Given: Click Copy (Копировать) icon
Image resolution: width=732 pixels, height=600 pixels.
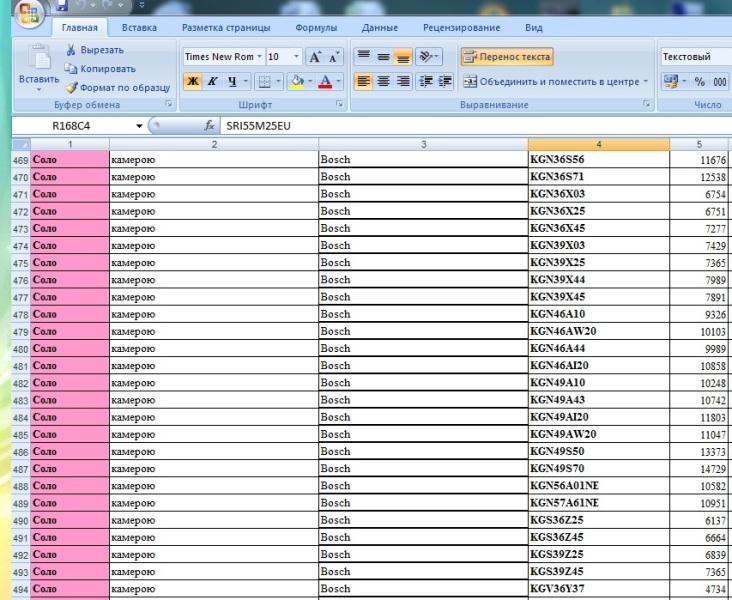Looking at the screenshot, I should [70, 69].
